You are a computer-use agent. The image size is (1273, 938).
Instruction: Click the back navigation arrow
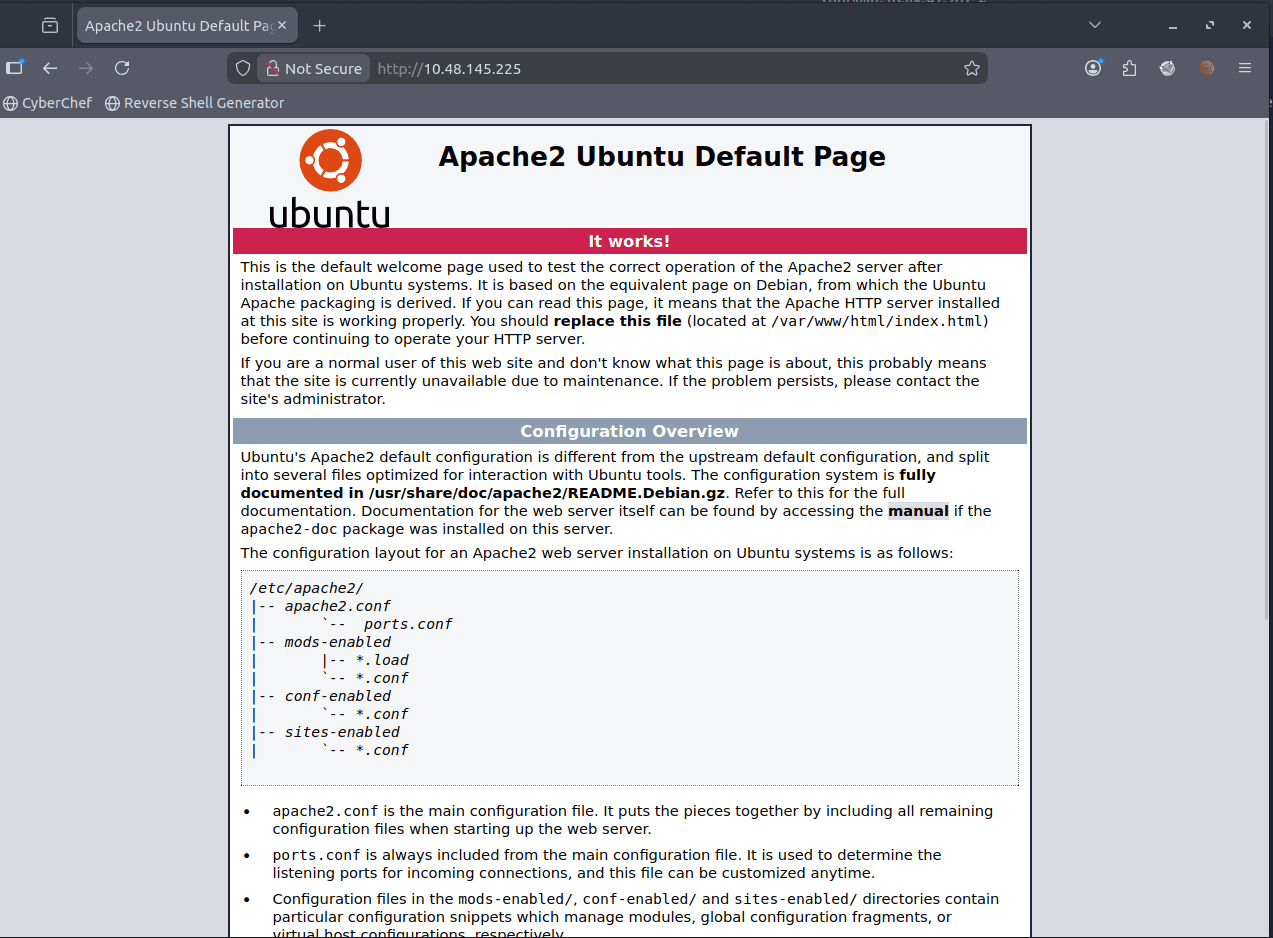click(50, 68)
